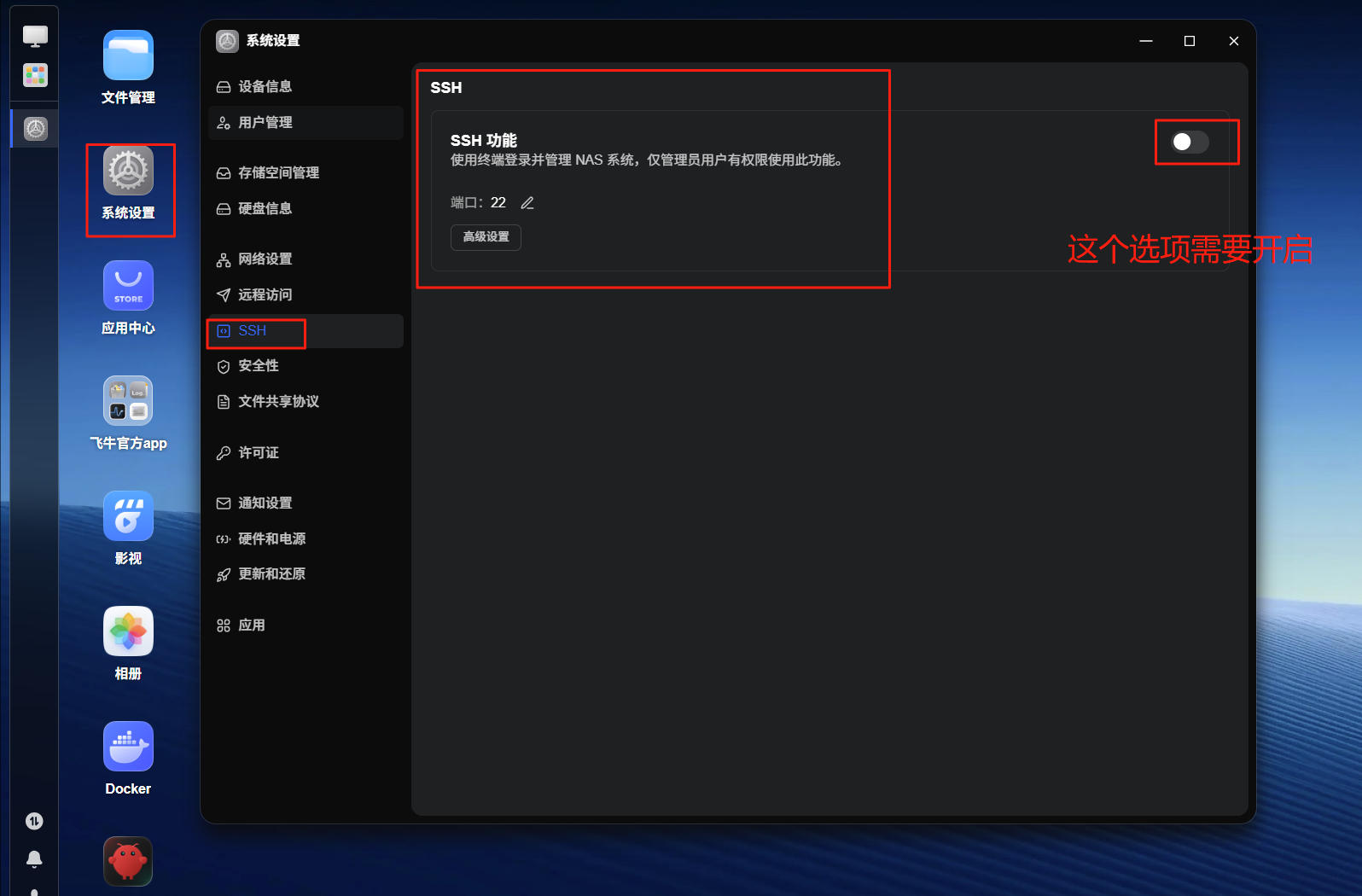The image size is (1362, 896).
Task: Select 通知设置 in the sidebar
Action: pos(306,503)
